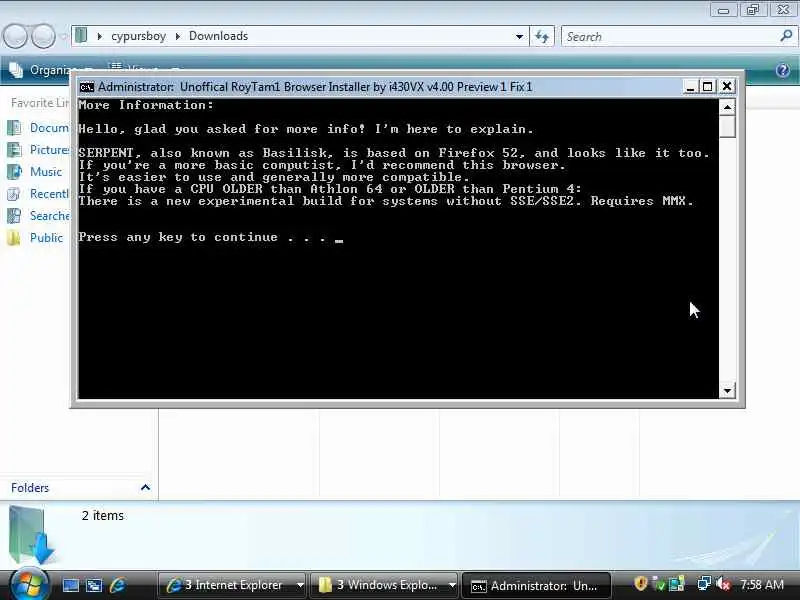Open Pictures favorite link
This screenshot has width=800, height=600.
point(49,149)
